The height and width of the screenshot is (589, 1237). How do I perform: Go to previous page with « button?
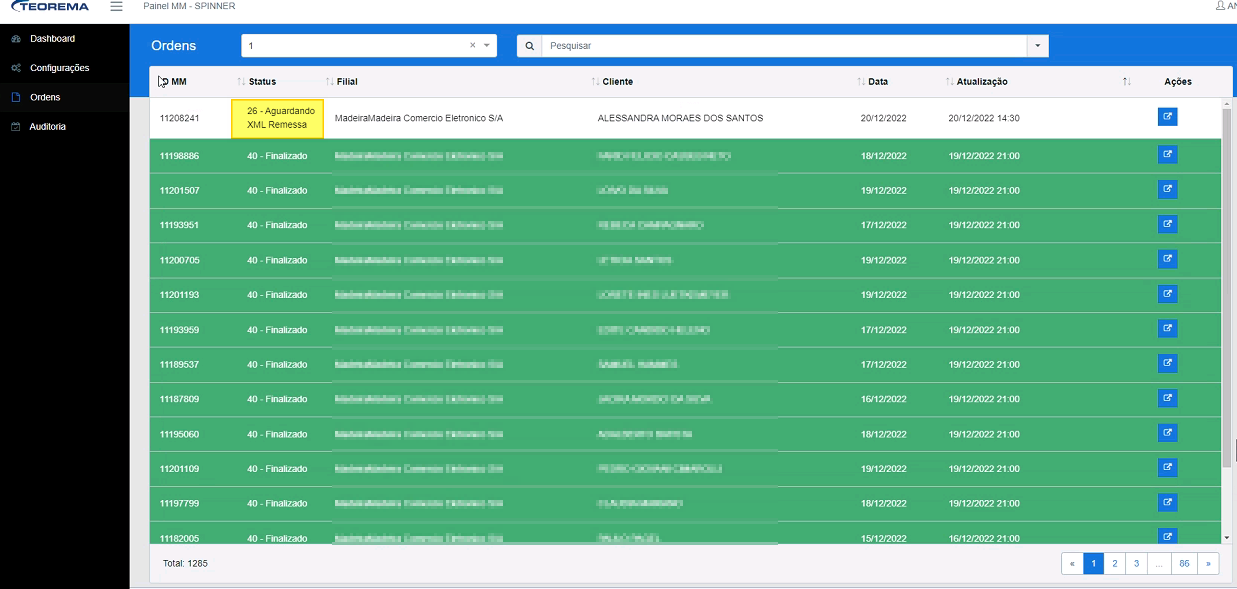(x=1072, y=564)
